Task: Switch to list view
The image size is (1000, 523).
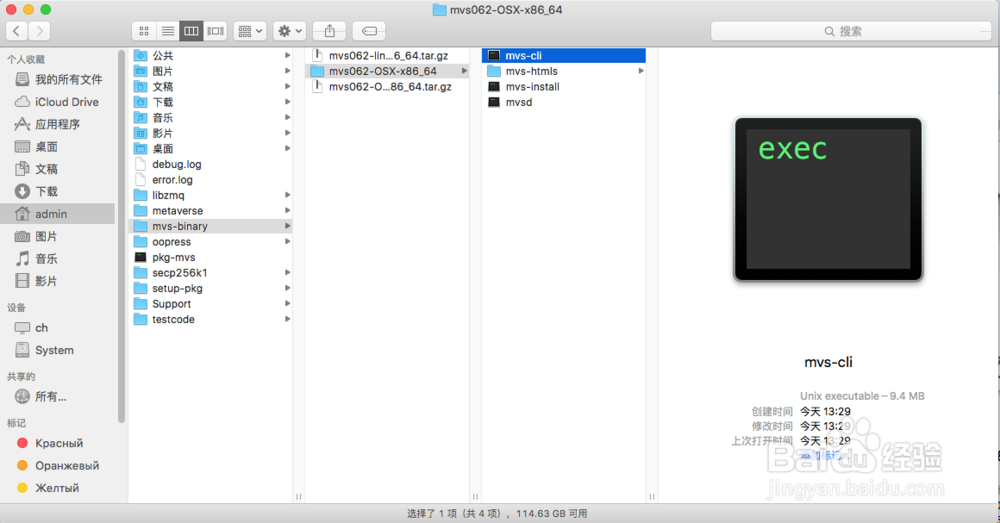Action: (168, 31)
